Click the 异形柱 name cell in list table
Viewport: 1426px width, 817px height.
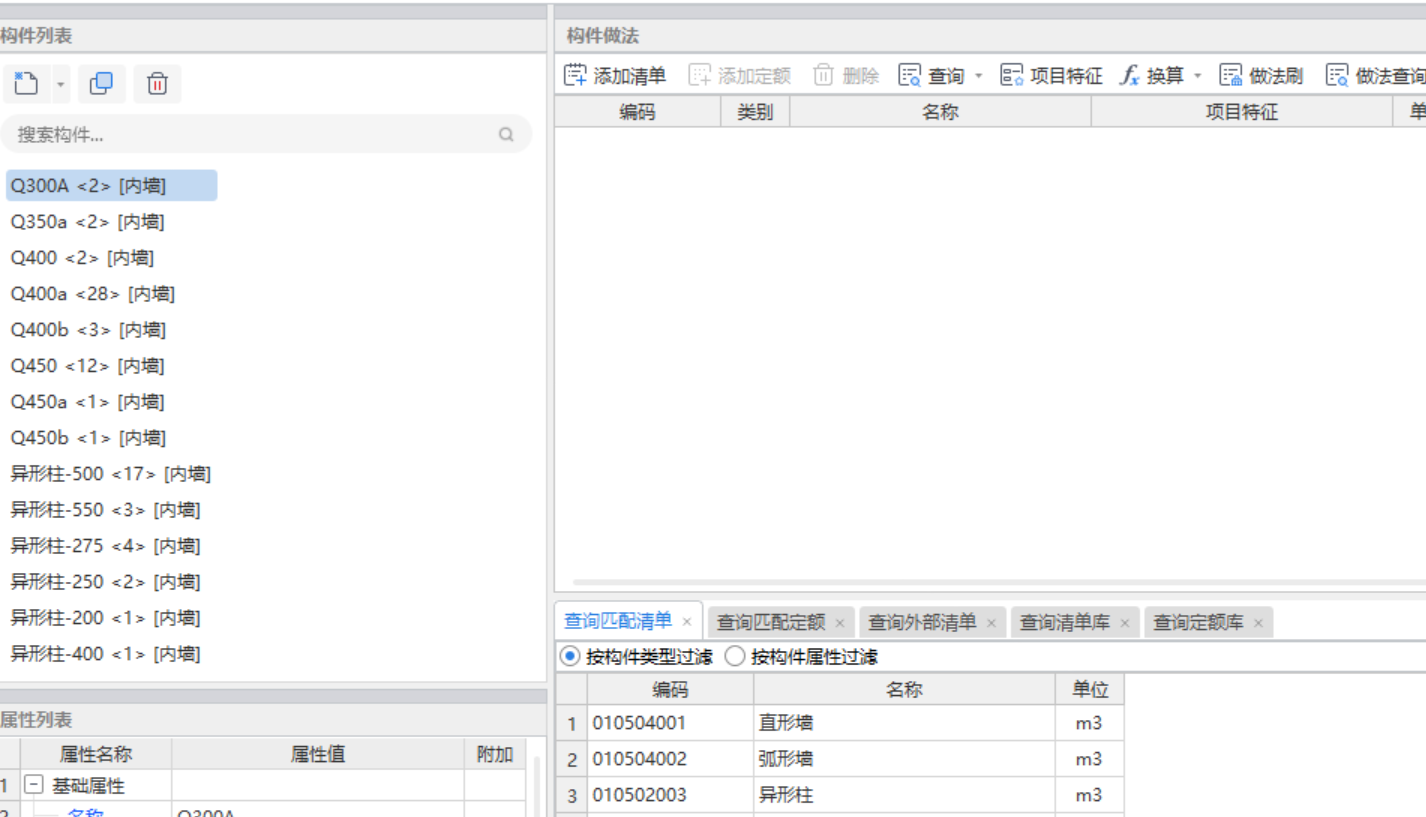(904, 795)
